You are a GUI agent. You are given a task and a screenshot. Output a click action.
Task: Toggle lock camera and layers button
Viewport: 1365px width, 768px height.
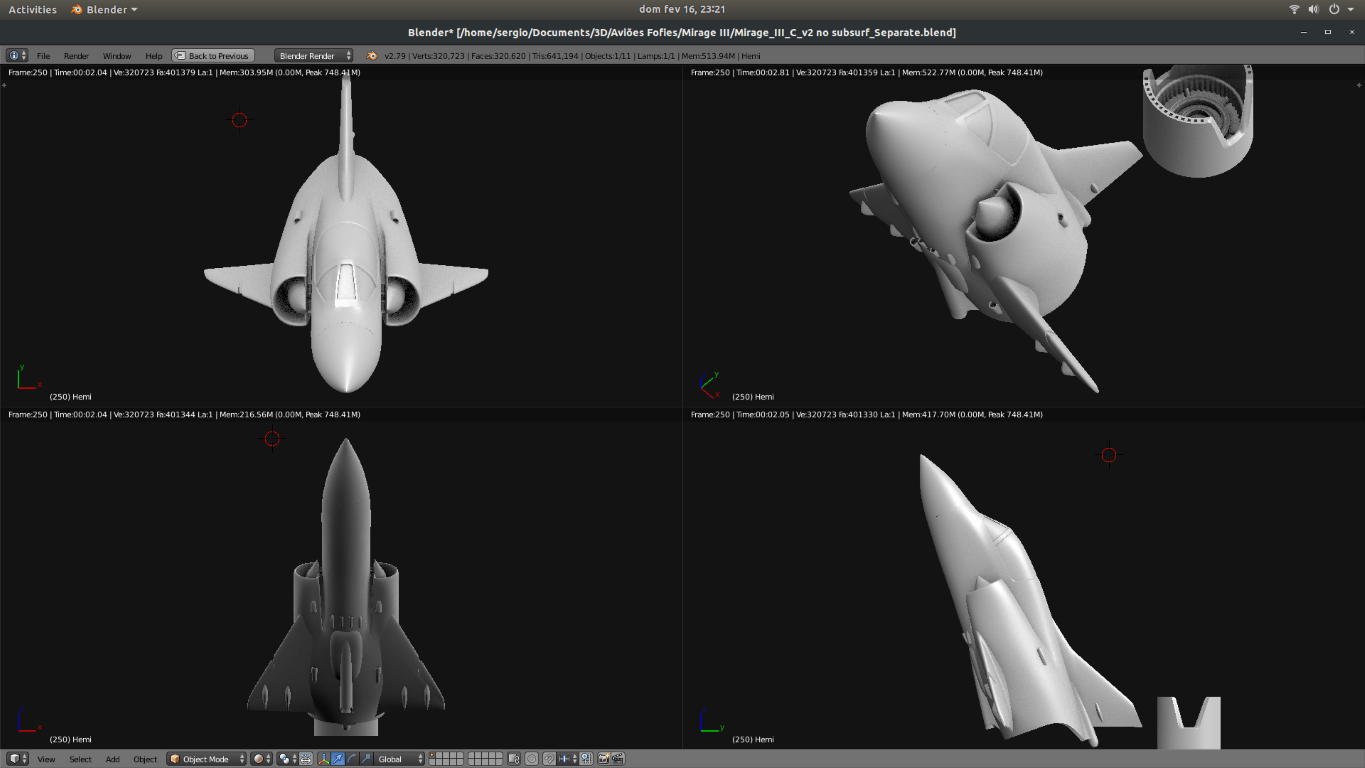514,759
